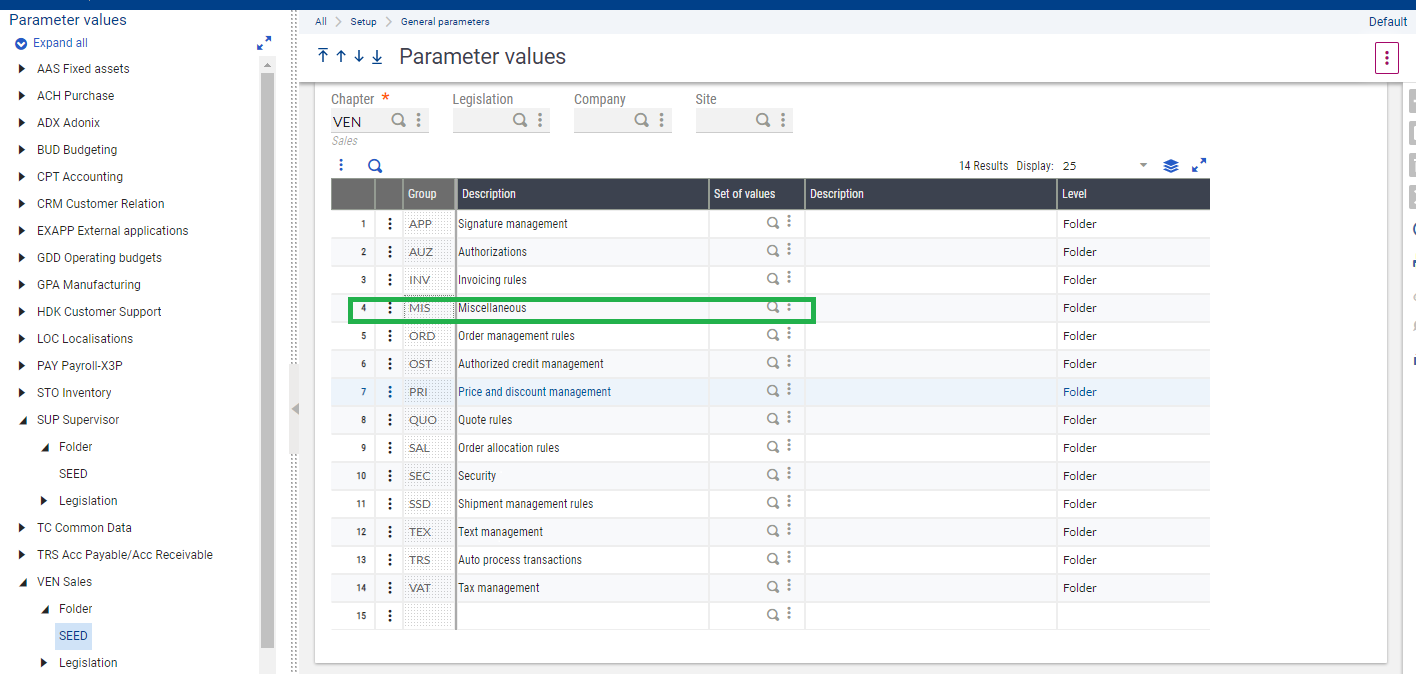Select General parameters in the breadcrumb
This screenshot has width=1416, height=674.
pyautogui.click(x=445, y=21)
